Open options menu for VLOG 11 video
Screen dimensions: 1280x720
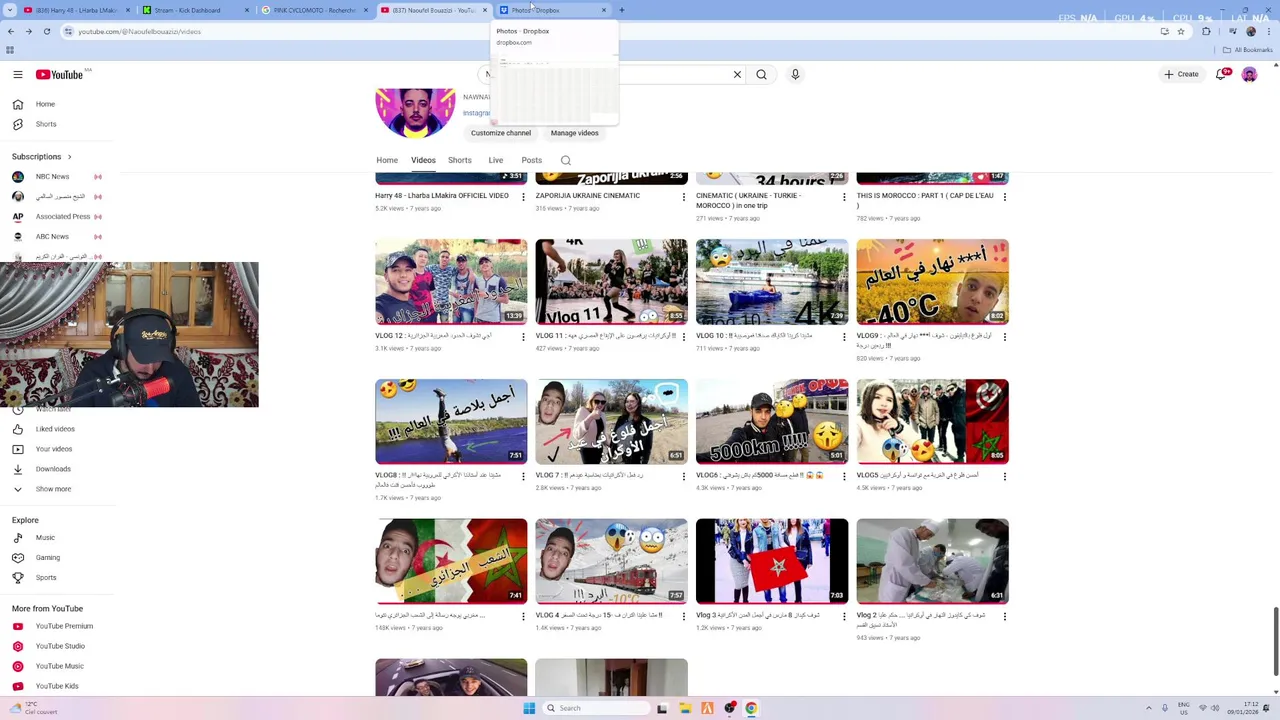tap(684, 337)
